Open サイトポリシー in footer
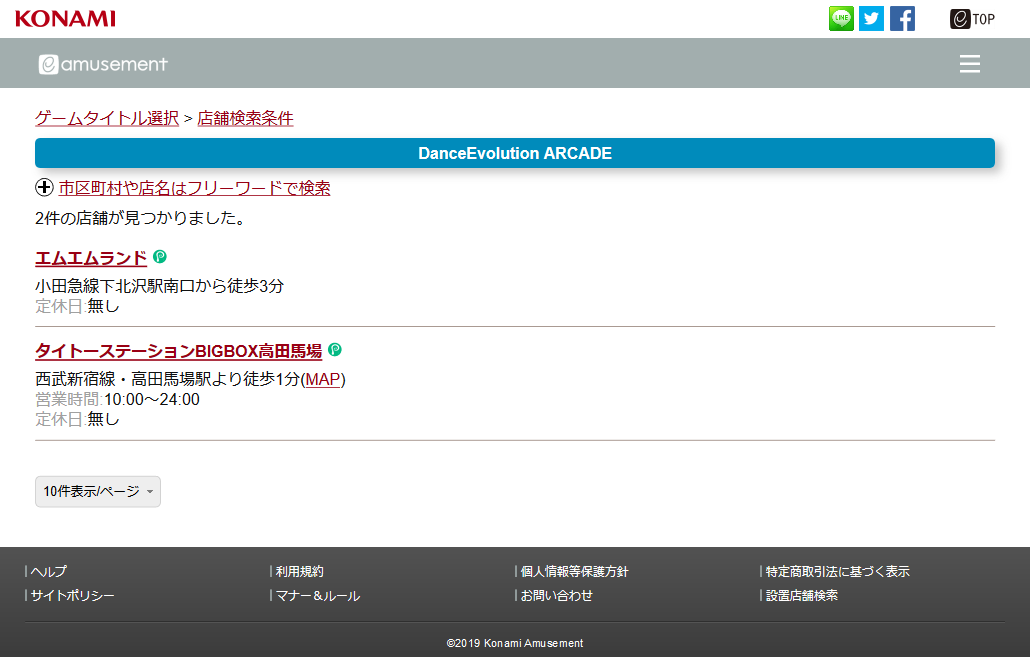The image size is (1030, 657). [x=72, y=595]
